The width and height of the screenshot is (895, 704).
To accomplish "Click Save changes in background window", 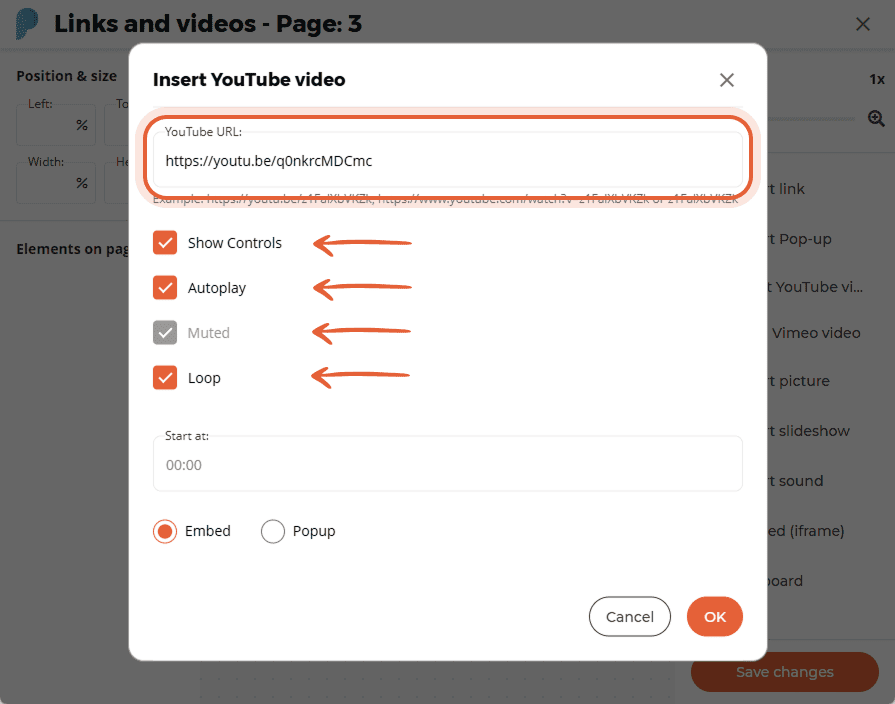I will pyautogui.click(x=785, y=672).
